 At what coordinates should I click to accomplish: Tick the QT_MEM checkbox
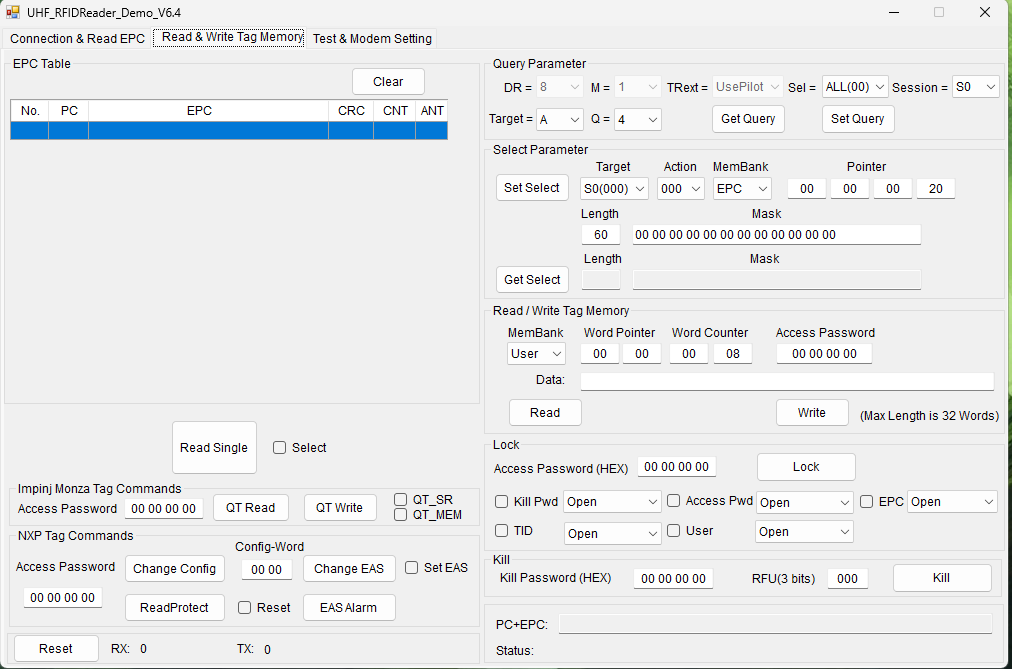tap(400, 515)
